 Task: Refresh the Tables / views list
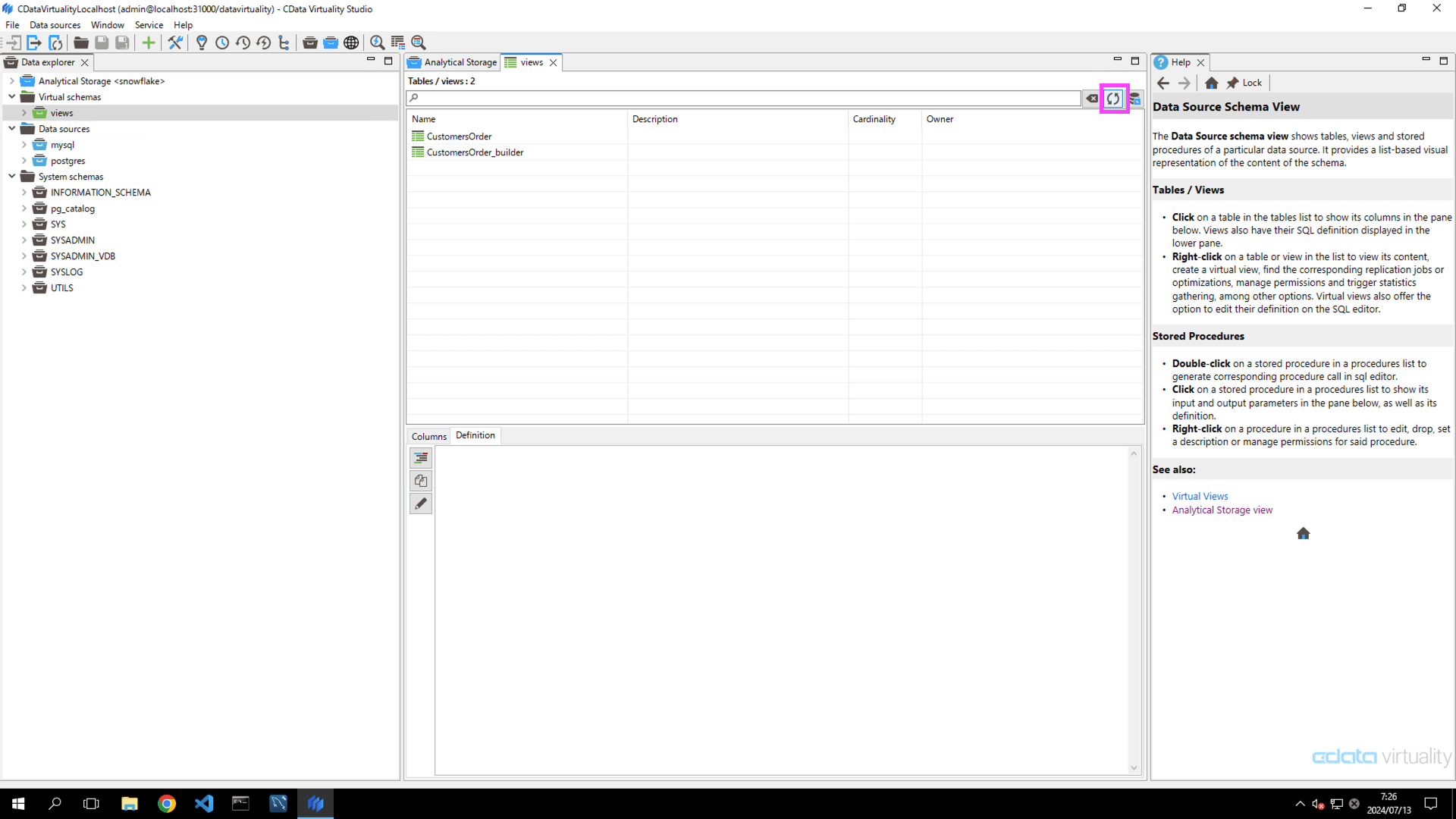click(x=1114, y=99)
